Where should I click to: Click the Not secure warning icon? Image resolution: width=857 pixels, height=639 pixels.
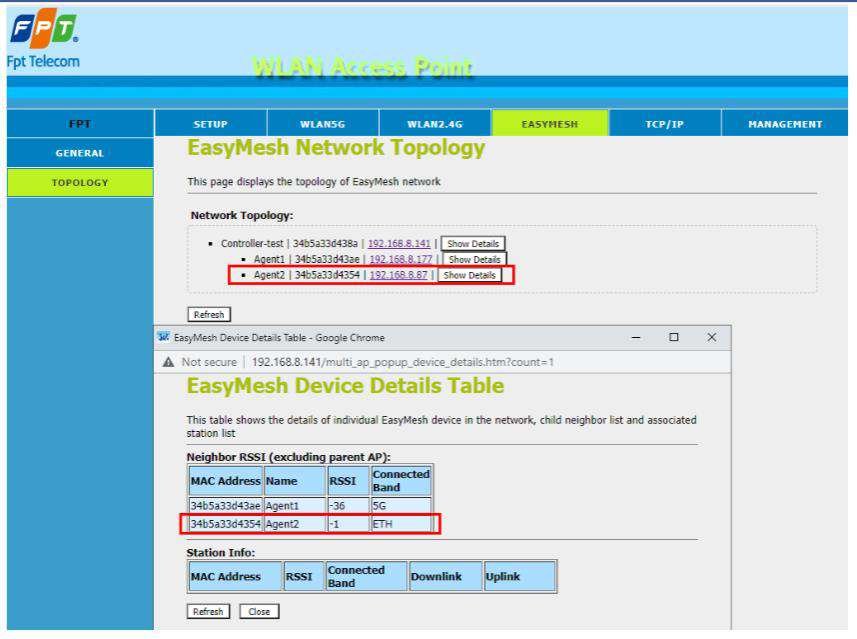click(168, 362)
